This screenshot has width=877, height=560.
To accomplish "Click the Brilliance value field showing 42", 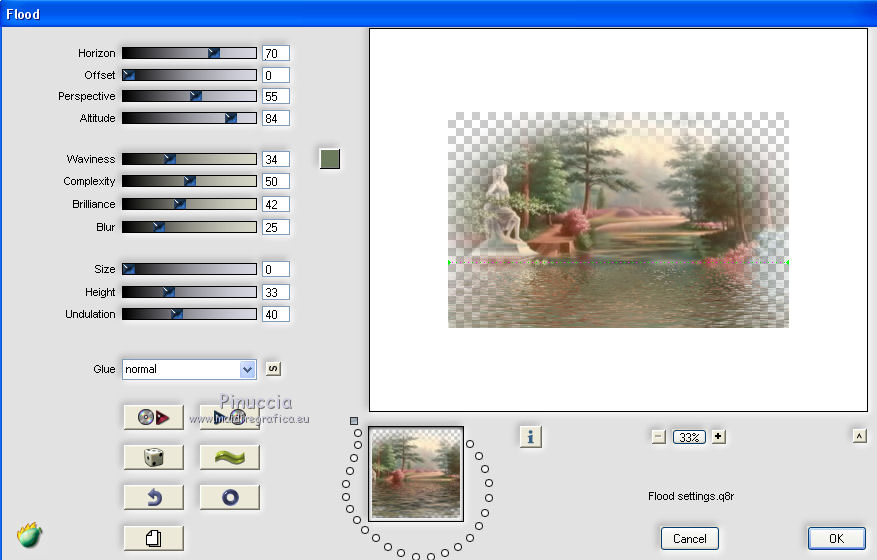I will pos(276,204).
